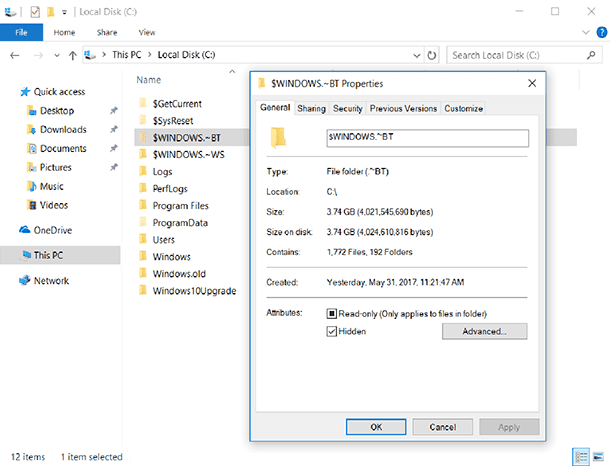Image resolution: width=610 pixels, height=466 pixels.
Task: Click This PC in the address breadcrumb
Action: pyautogui.click(x=126, y=55)
